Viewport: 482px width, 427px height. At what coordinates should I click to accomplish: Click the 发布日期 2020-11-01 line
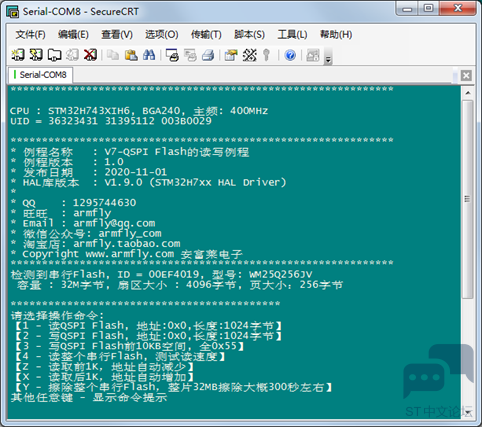pos(88,172)
